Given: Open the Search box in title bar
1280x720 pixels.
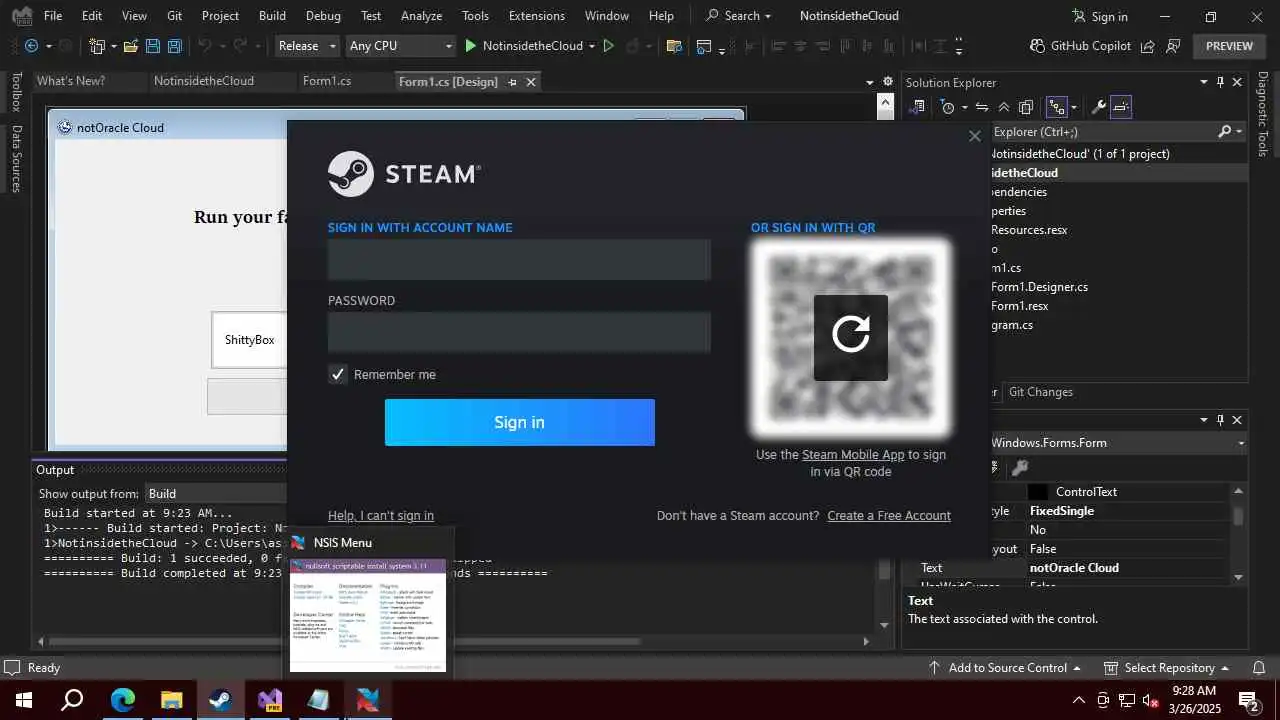Looking at the screenshot, I should pos(738,16).
